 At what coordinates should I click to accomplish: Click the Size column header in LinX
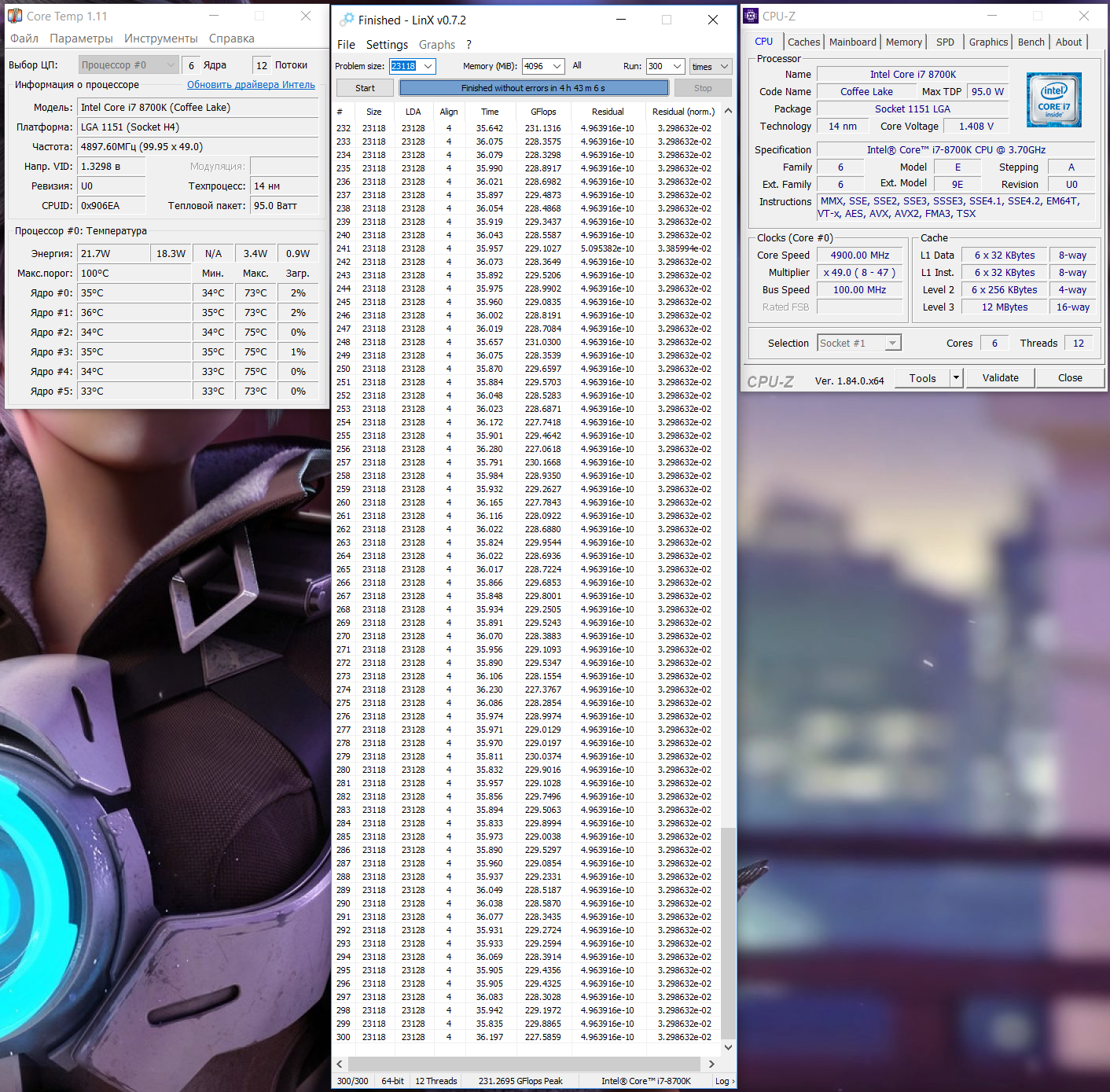[x=374, y=112]
